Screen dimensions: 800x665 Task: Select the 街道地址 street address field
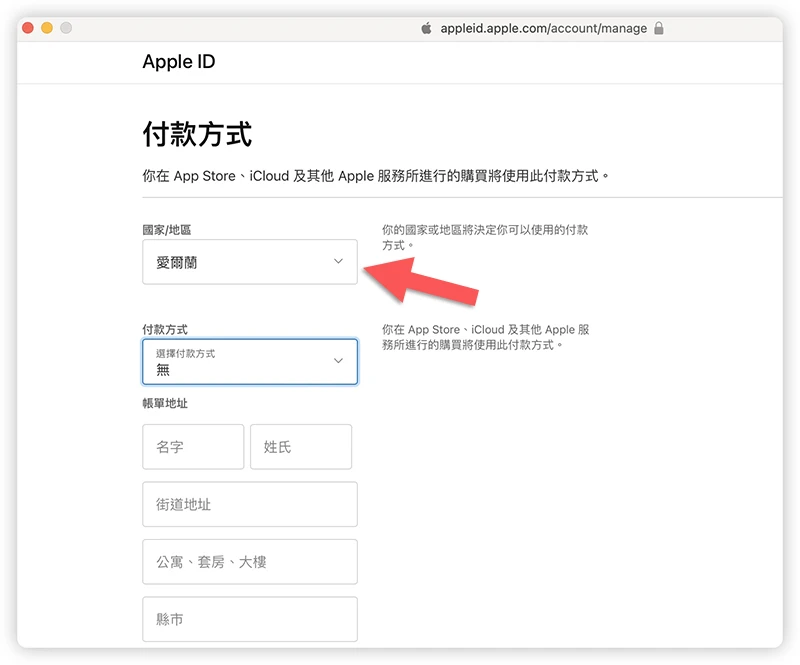point(249,504)
